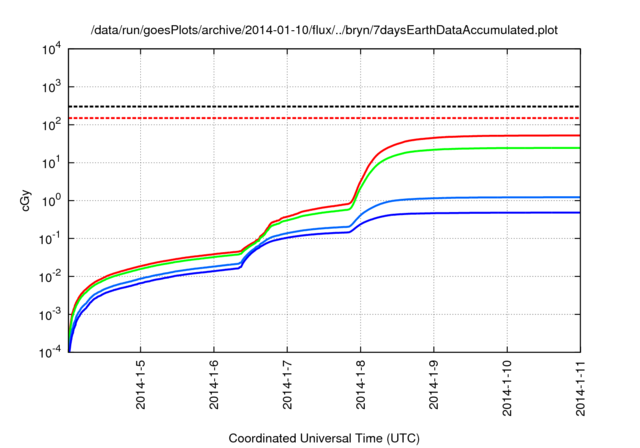Image resolution: width=640 pixels, height=448 pixels.
Task: Click the 10^2 y-axis tick label
Action: coord(51,125)
